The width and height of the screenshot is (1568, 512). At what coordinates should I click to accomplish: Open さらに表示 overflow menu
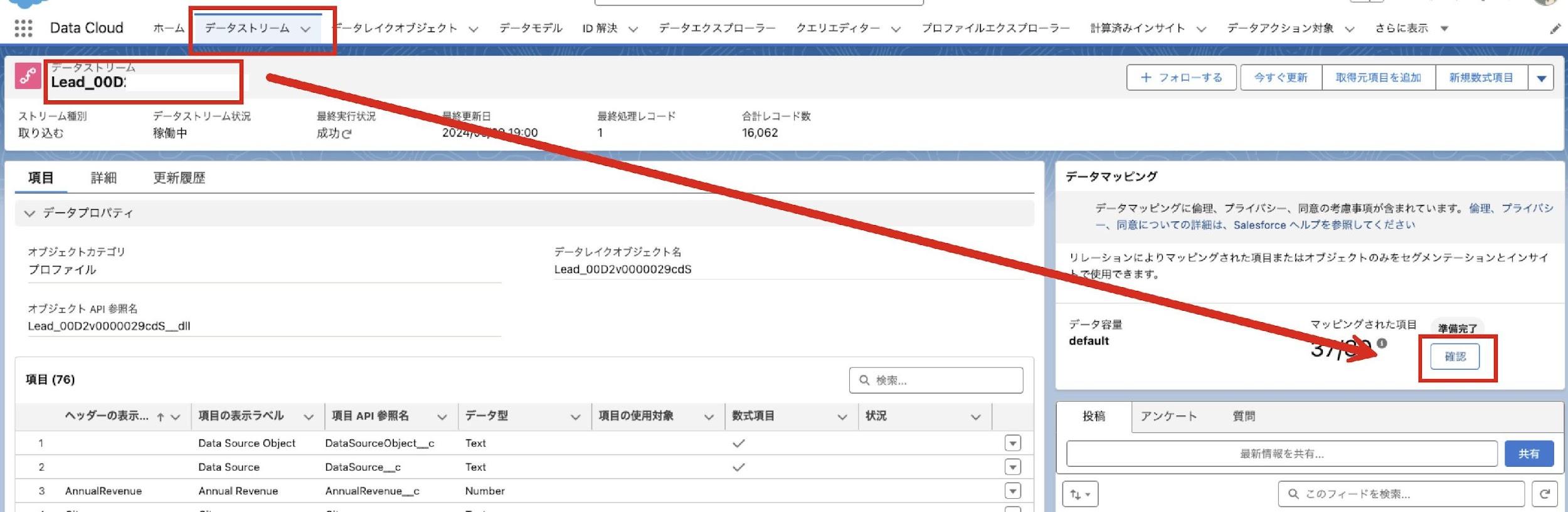1411,28
